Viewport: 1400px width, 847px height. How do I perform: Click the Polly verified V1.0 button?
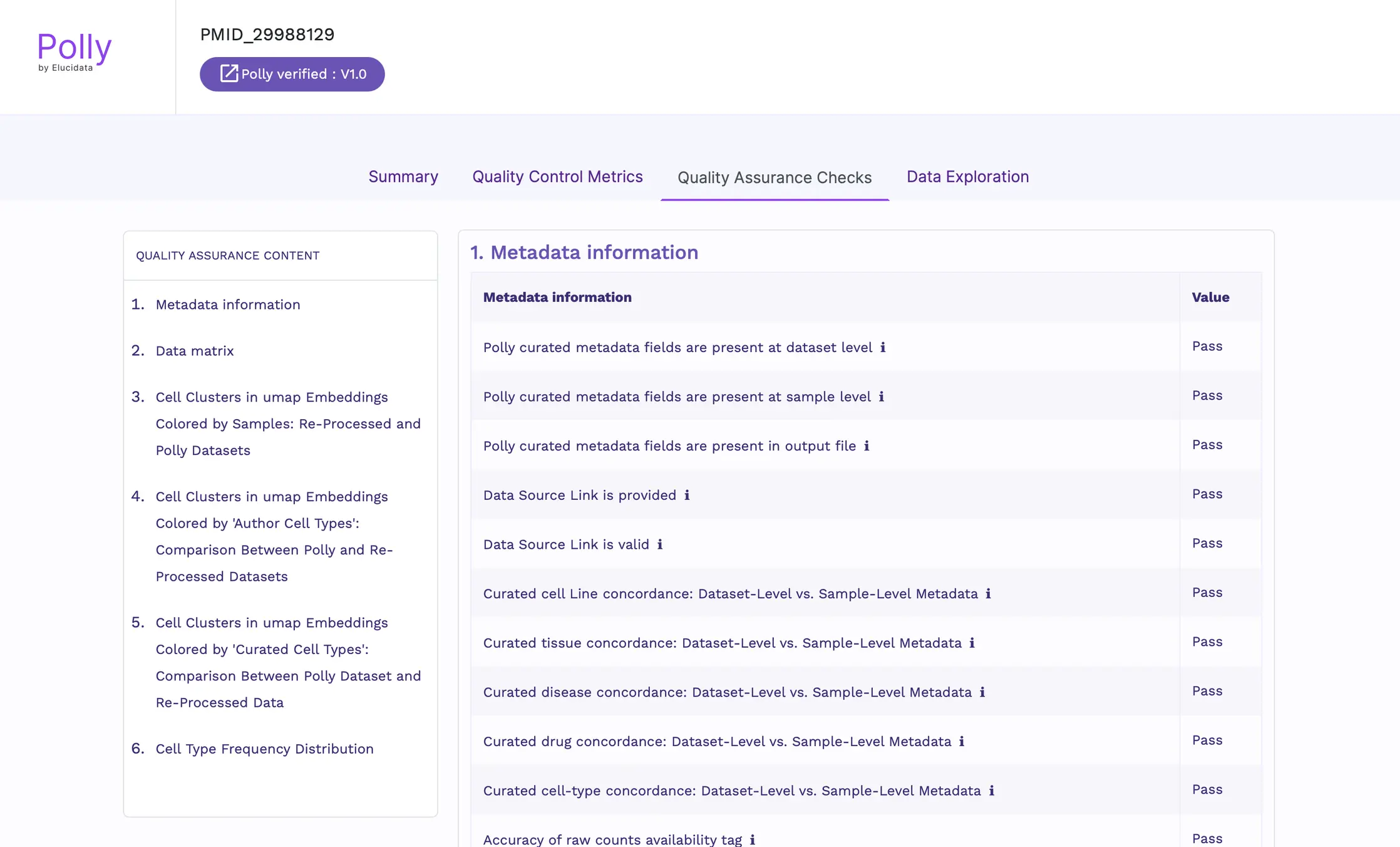292,74
